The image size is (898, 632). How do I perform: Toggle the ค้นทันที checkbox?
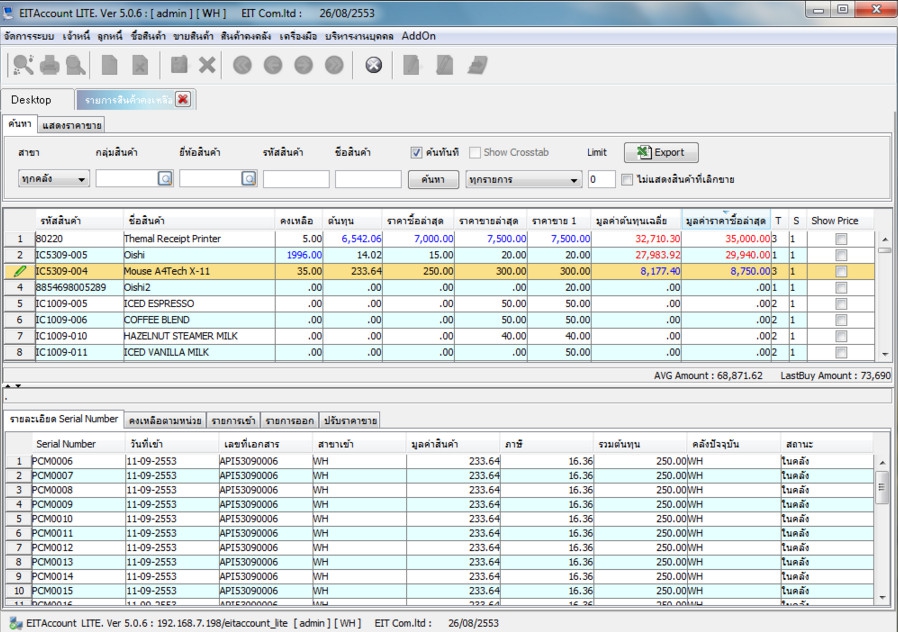(417, 153)
